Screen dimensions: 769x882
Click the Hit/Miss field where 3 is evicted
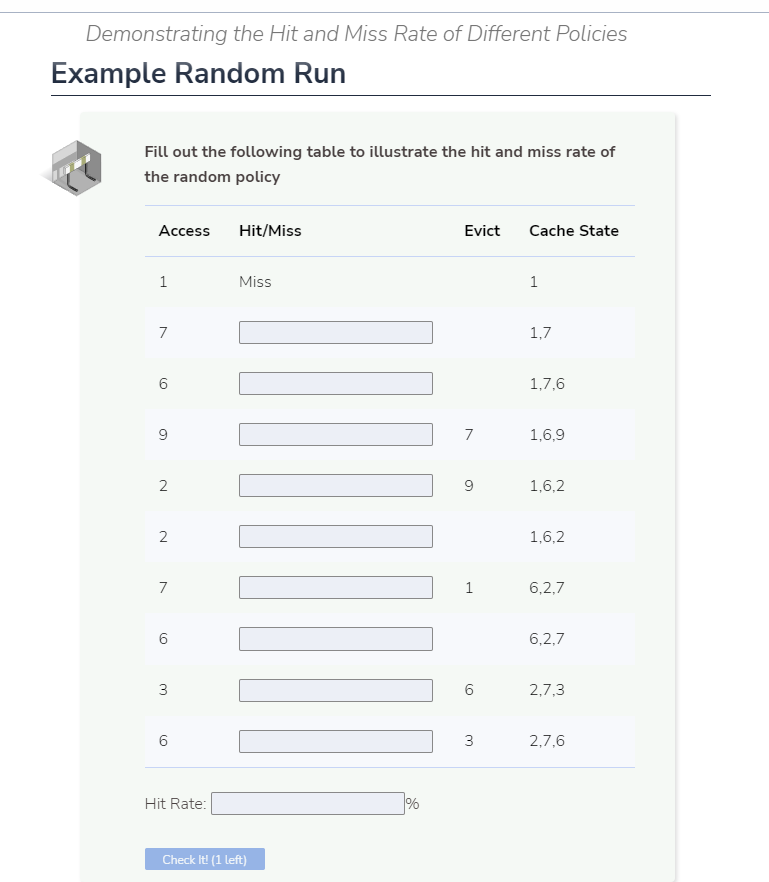pos(335,740)
